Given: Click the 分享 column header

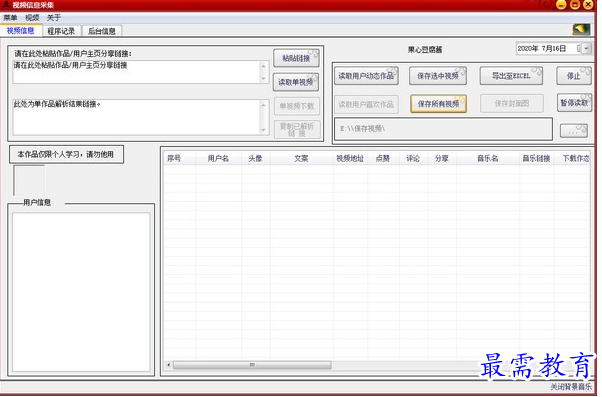Looking at the screenshot, I should point(442,158).
